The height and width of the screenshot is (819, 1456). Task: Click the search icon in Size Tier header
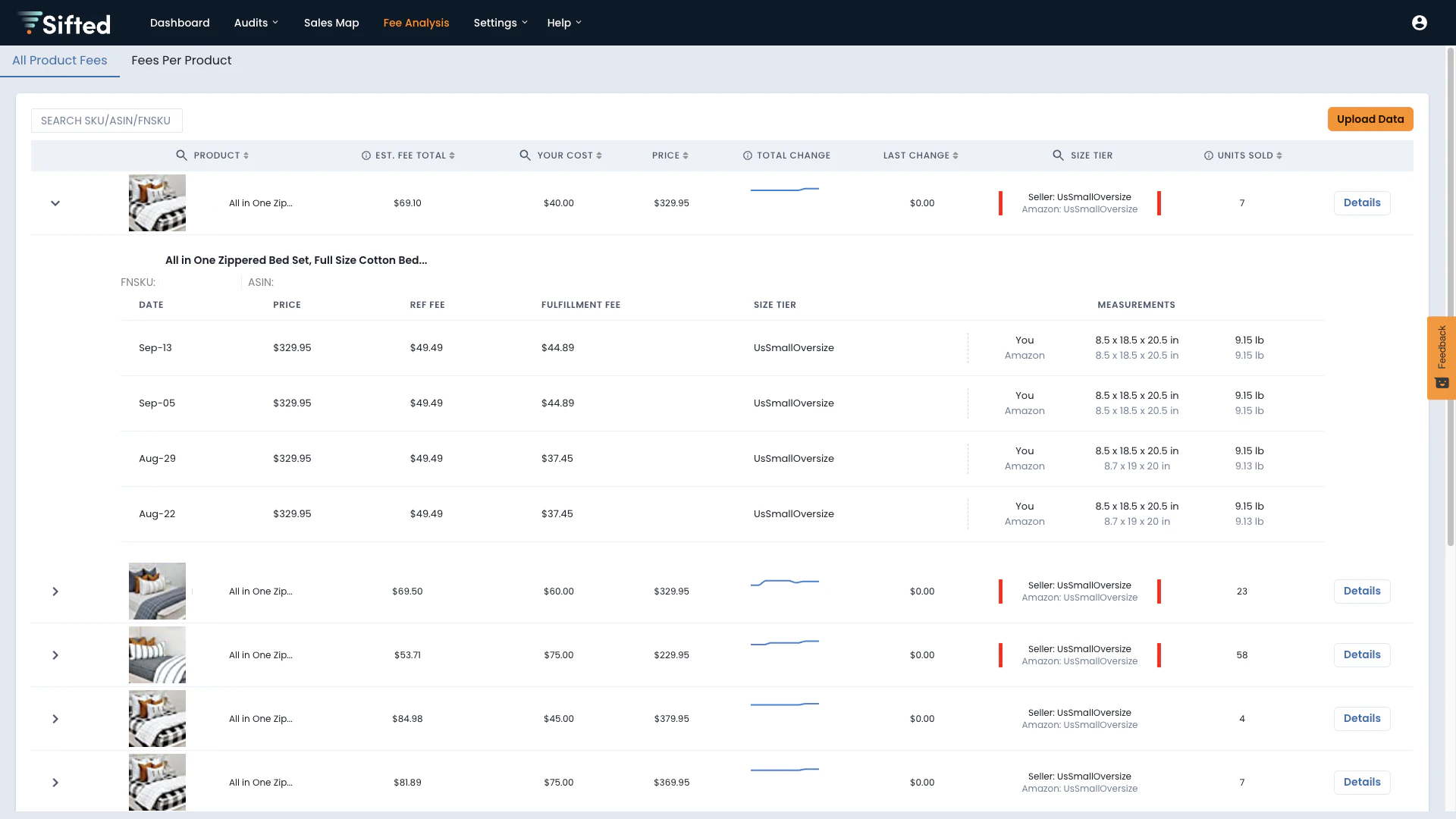point(1059,155)
